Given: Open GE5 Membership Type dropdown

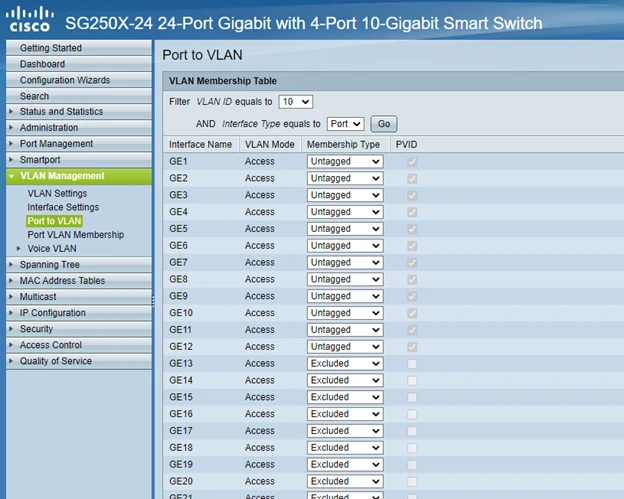Looking at the screenshot, I should tap(345, 229).
